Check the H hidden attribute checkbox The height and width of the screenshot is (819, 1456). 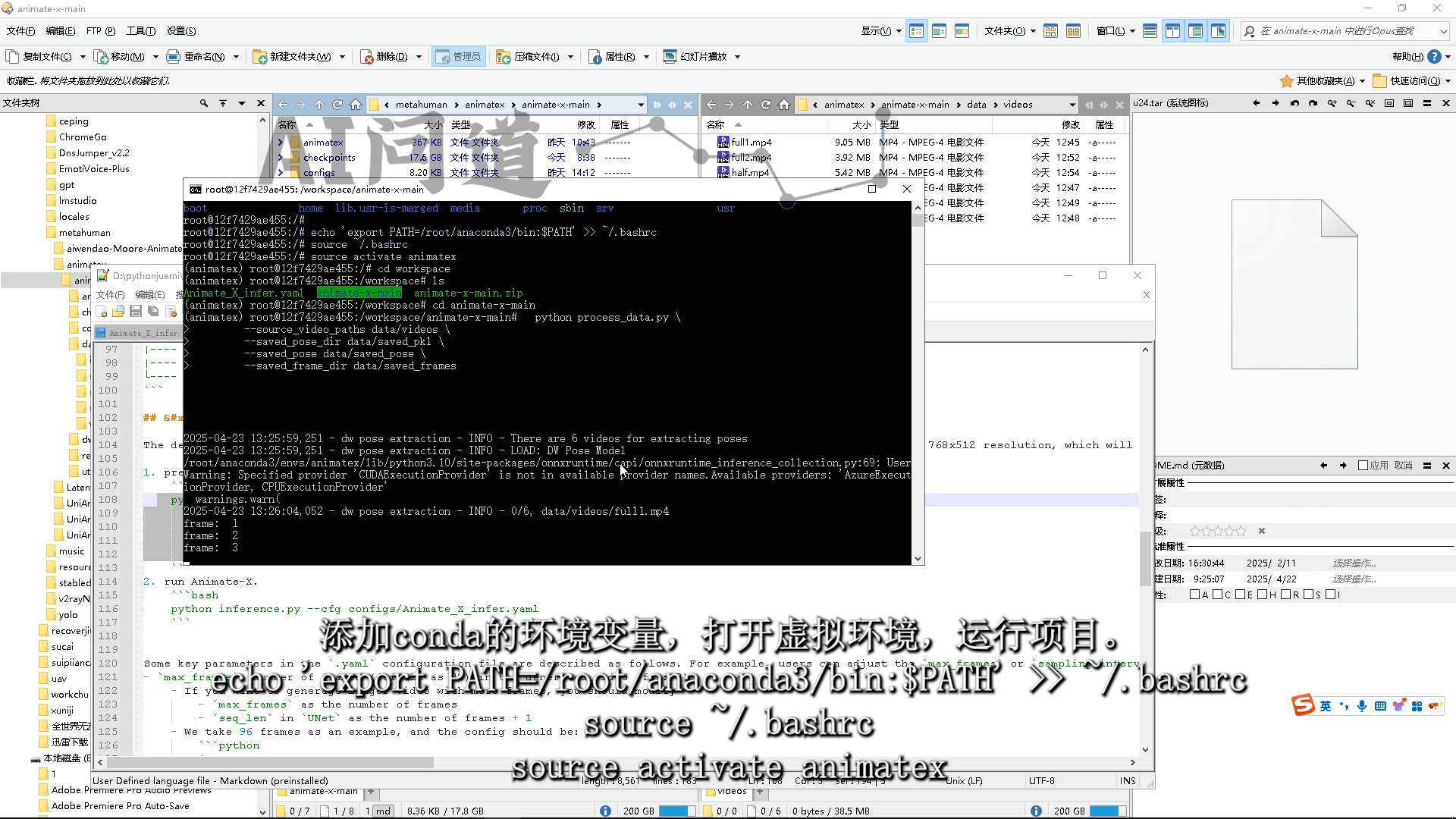pos(1263,595)
